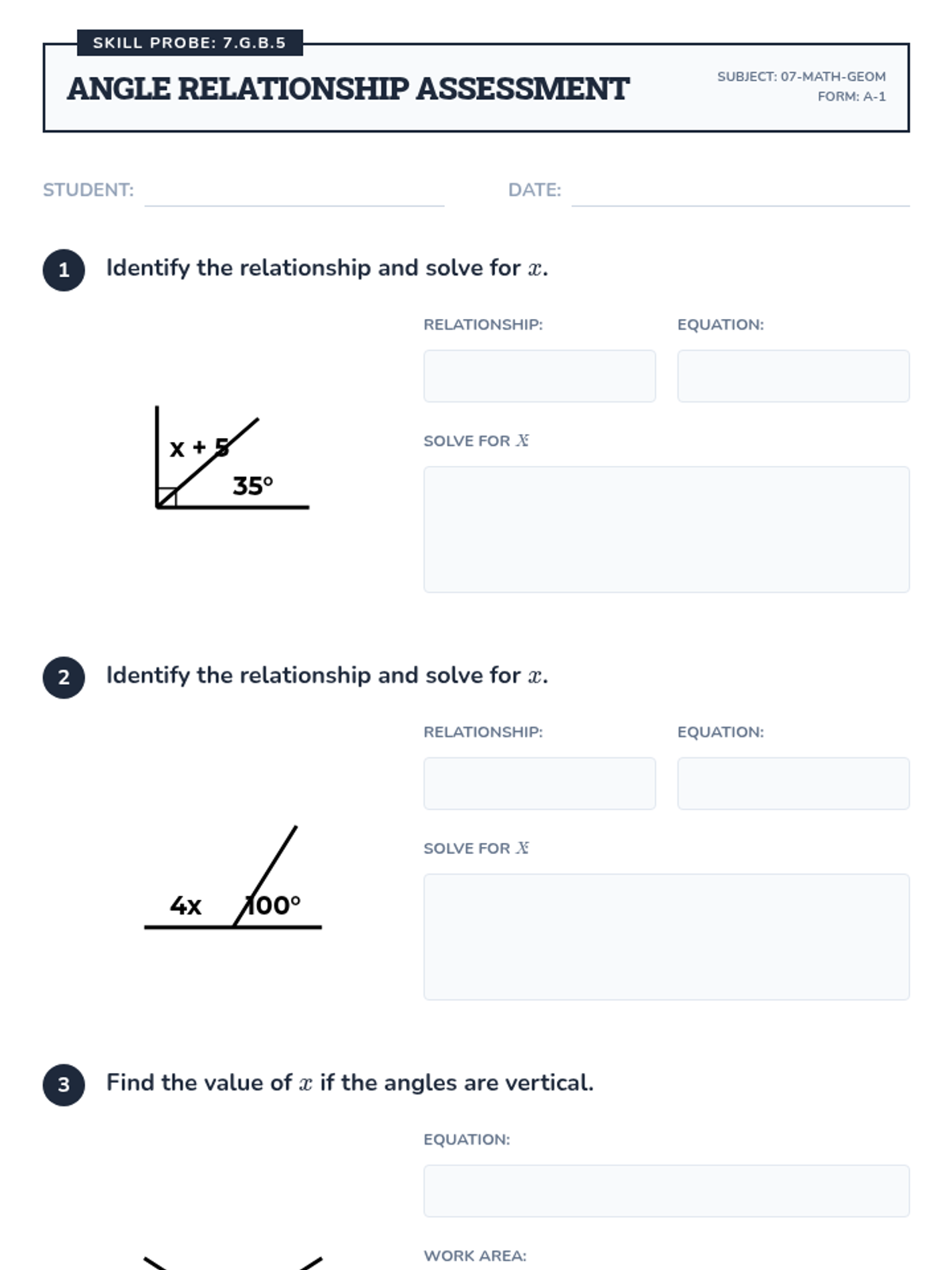
Task: Click the Work Area label in question 3
Action: pyautogui.click(x=474, y=1256)
